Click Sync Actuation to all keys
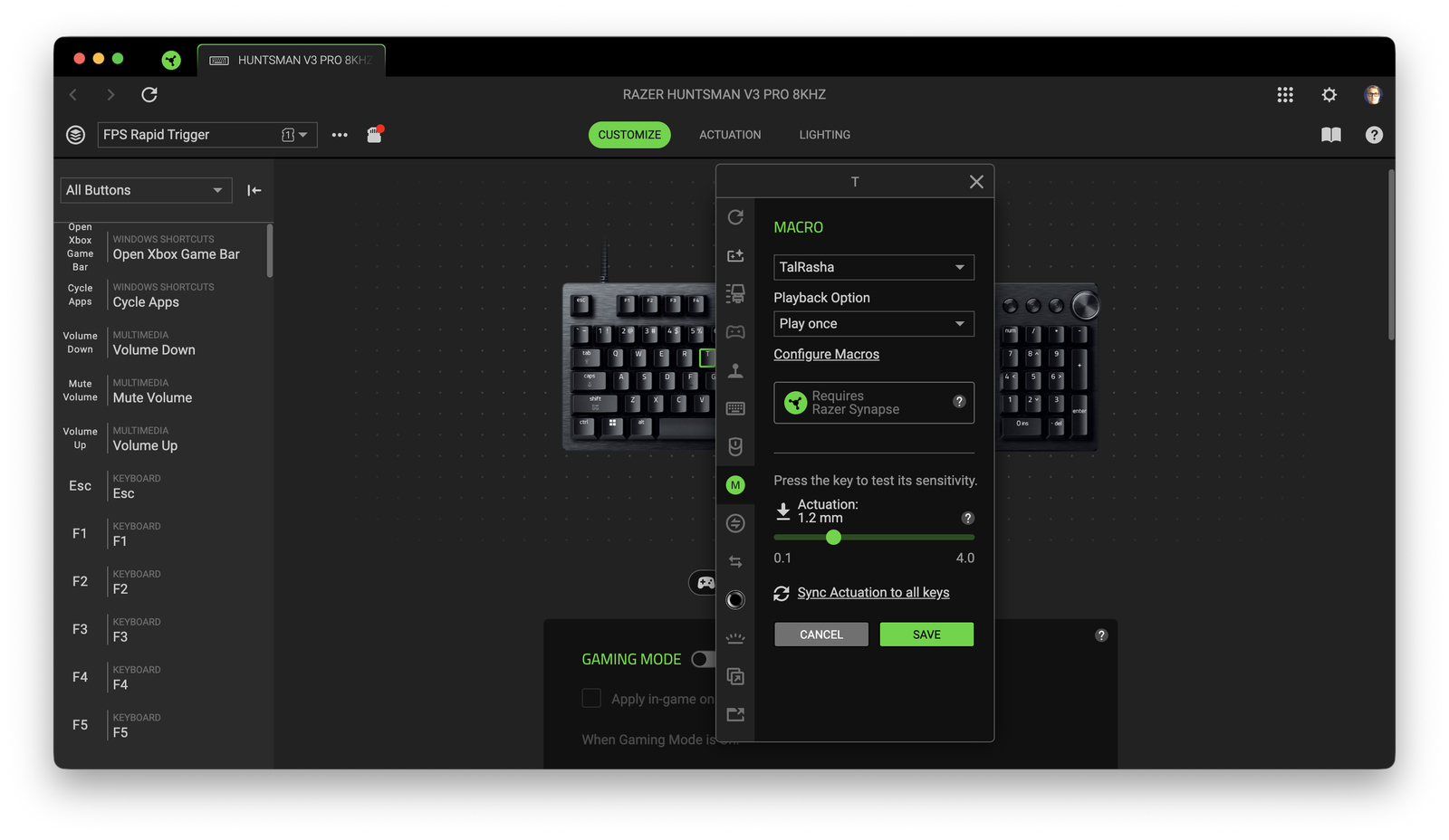The width and height of the screenshot is (1449, 840). click(873, 593)
